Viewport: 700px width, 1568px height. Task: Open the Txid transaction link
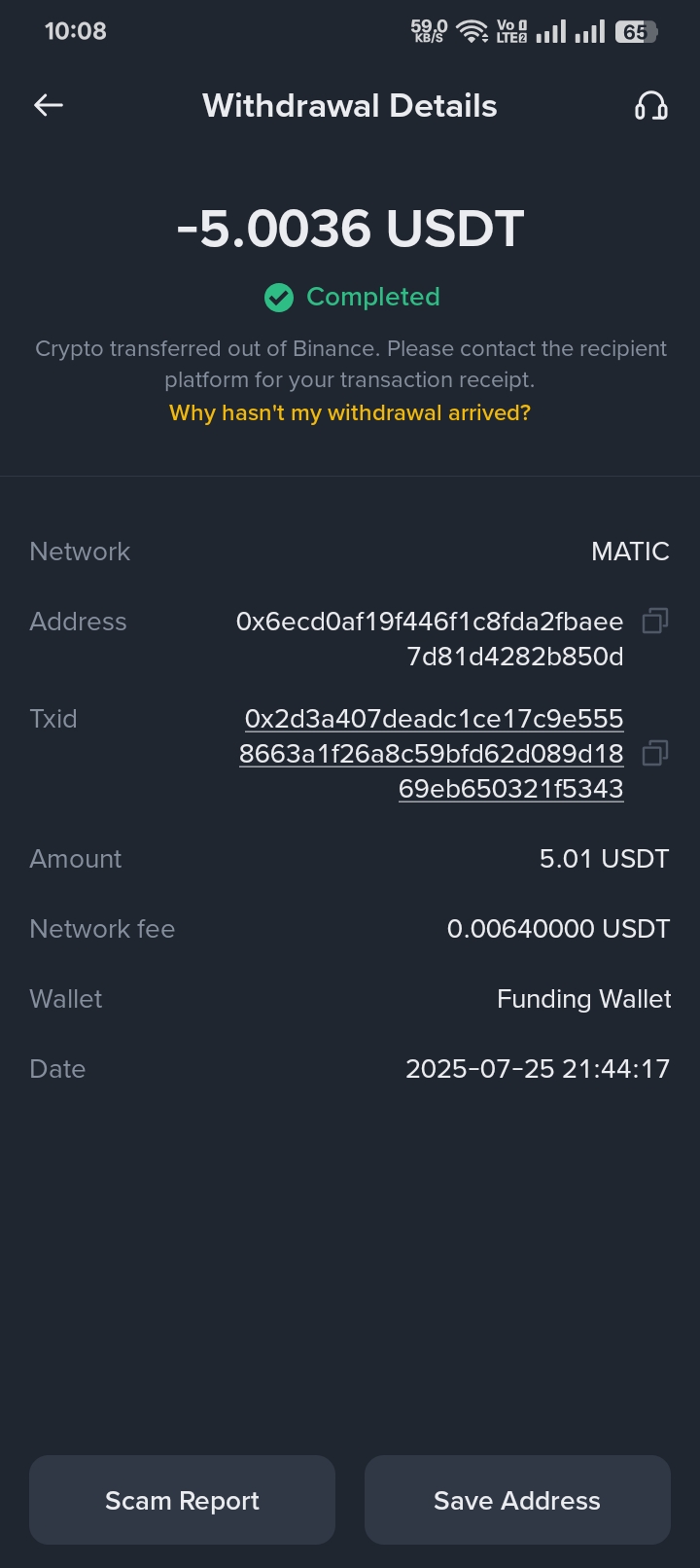click(433, 753)
